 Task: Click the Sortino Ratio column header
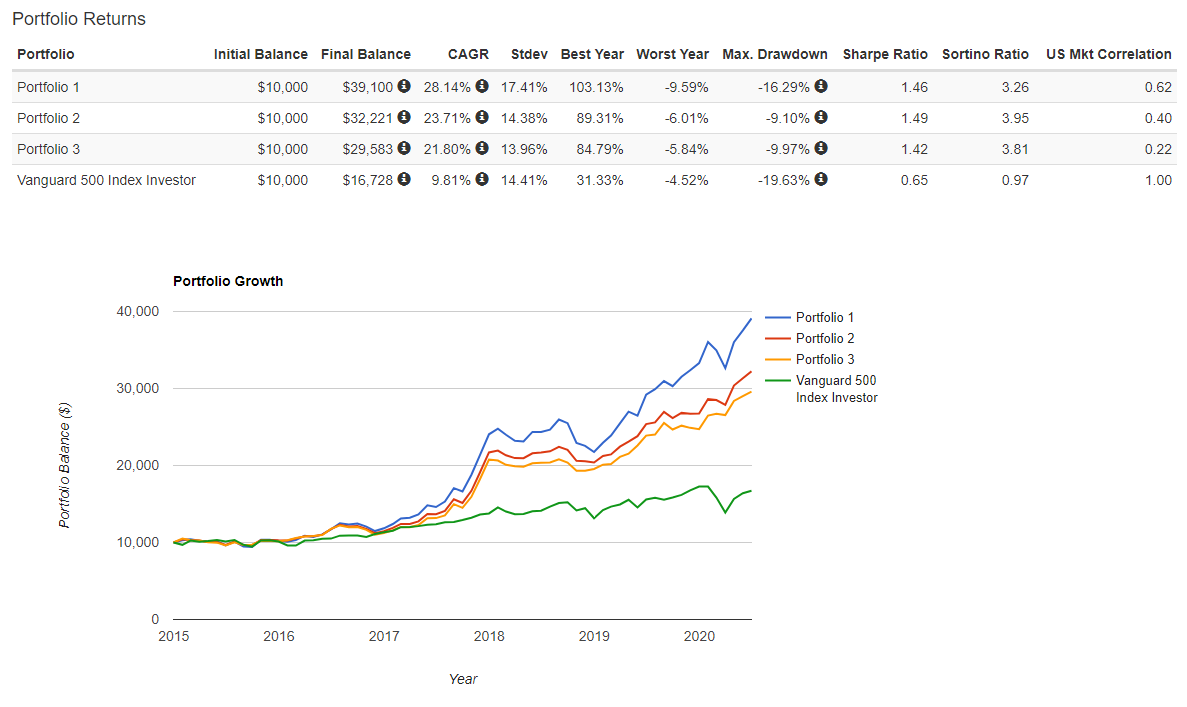pos(985,54)
